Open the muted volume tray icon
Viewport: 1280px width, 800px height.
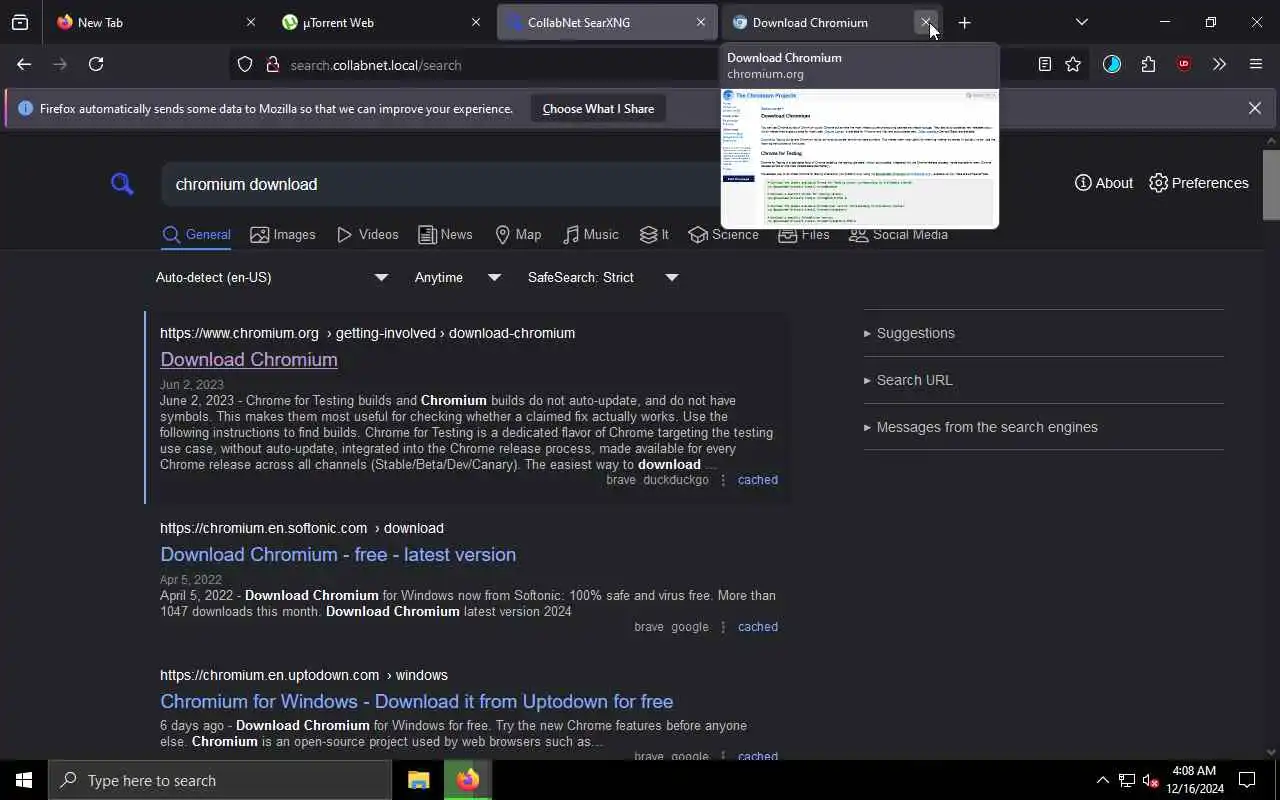[x=1151, y=780]
